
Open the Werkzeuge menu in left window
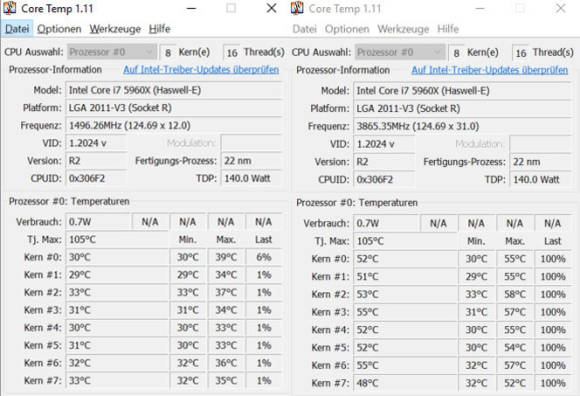[115, 29]
